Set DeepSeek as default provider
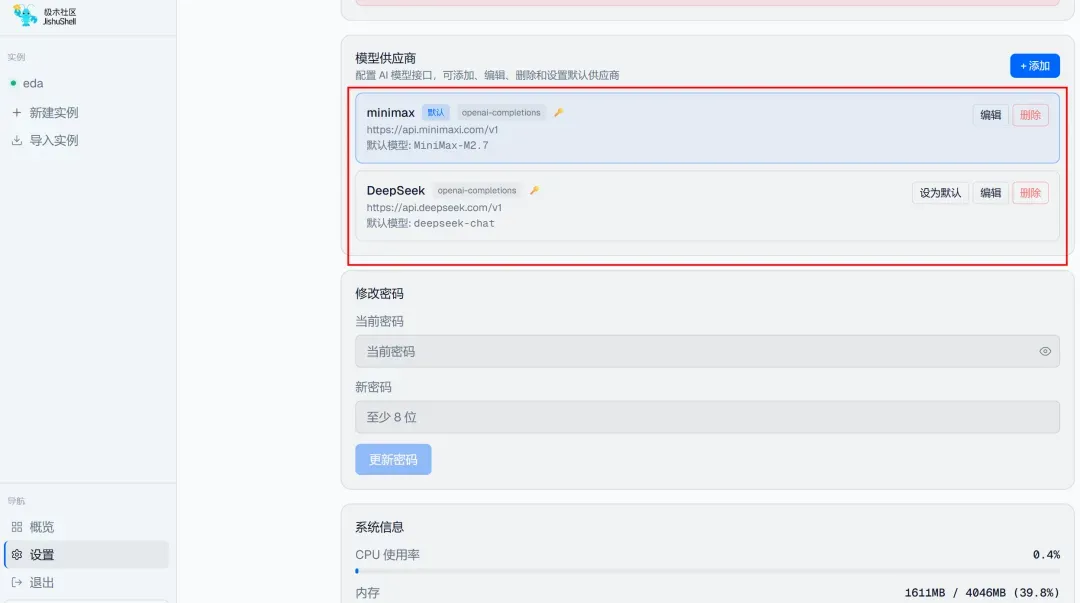The image size is (1080, 603). [940, 193]
